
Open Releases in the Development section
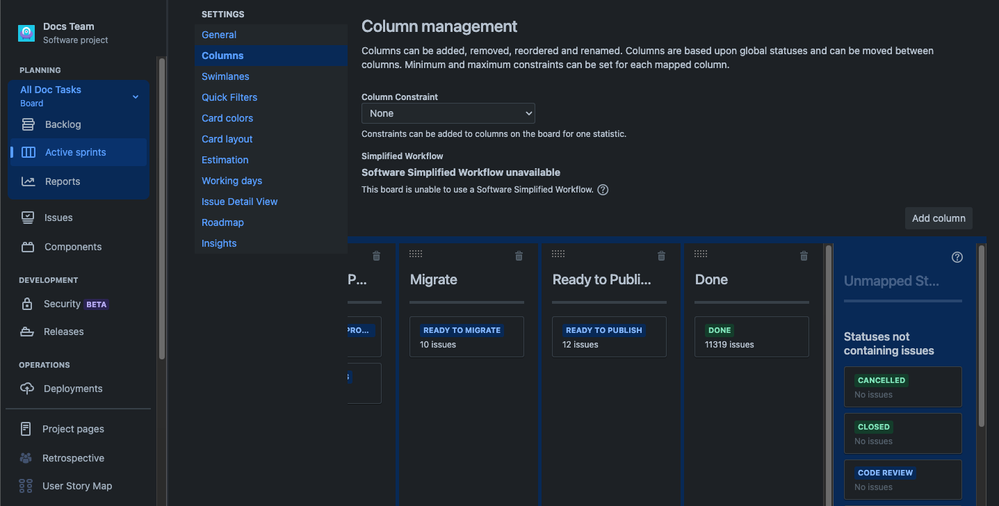click(63, 332)
